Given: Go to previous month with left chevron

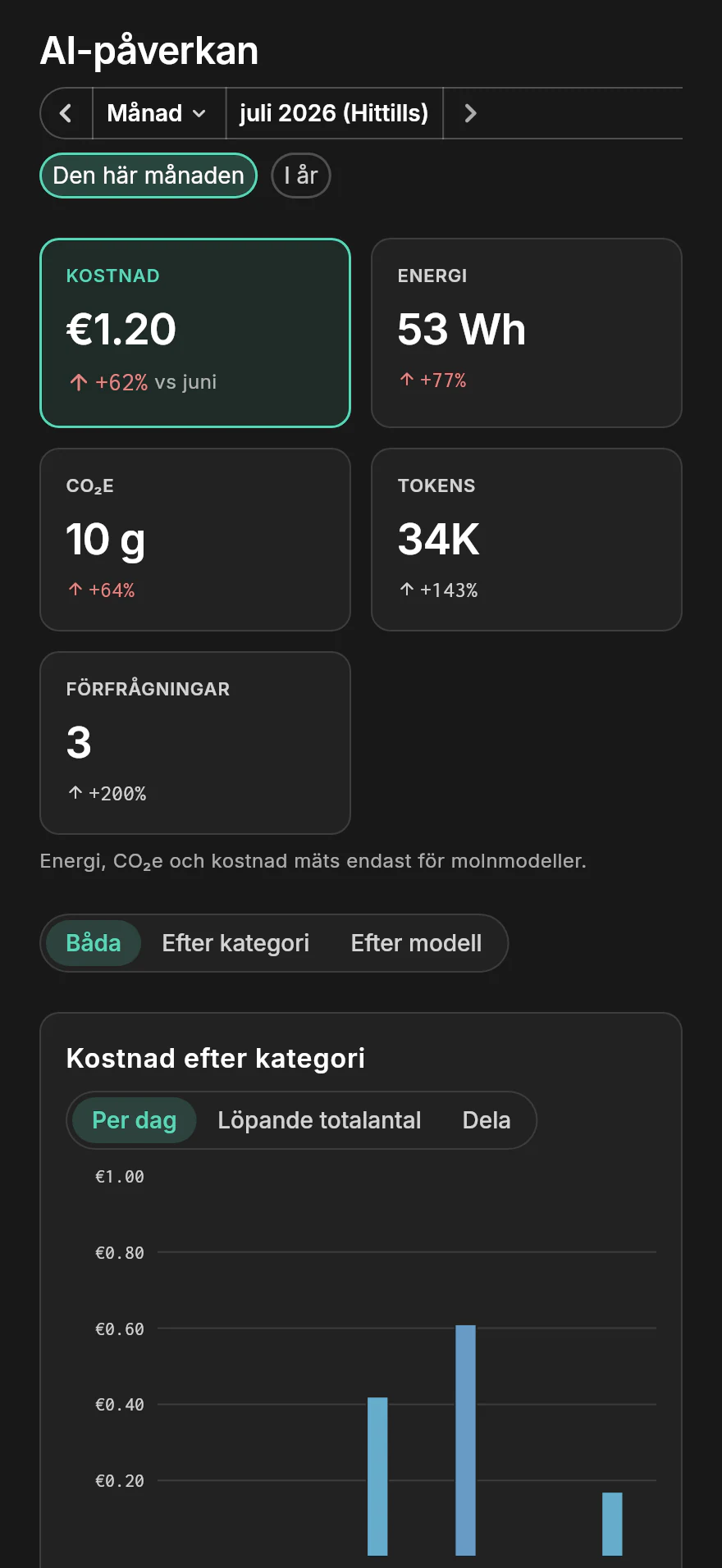Looking at the screenshot, I should 66,113.
